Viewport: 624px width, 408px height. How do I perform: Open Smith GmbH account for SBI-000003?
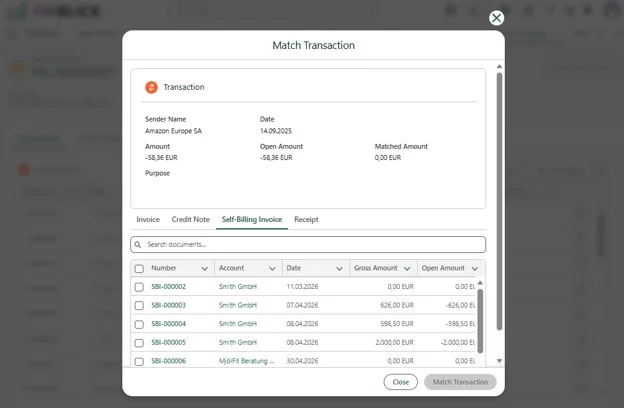pos(238,305)
